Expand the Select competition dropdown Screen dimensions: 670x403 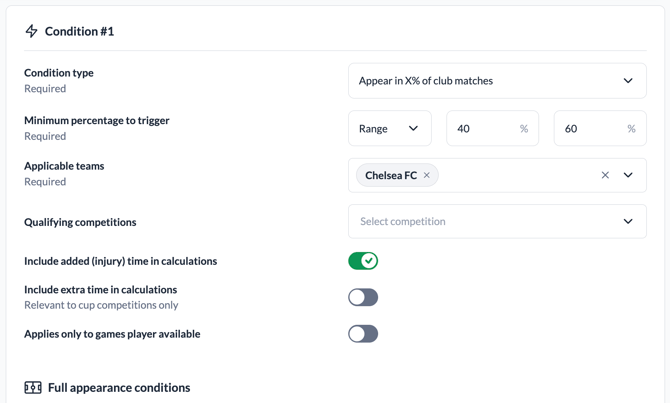pos(496,222)
